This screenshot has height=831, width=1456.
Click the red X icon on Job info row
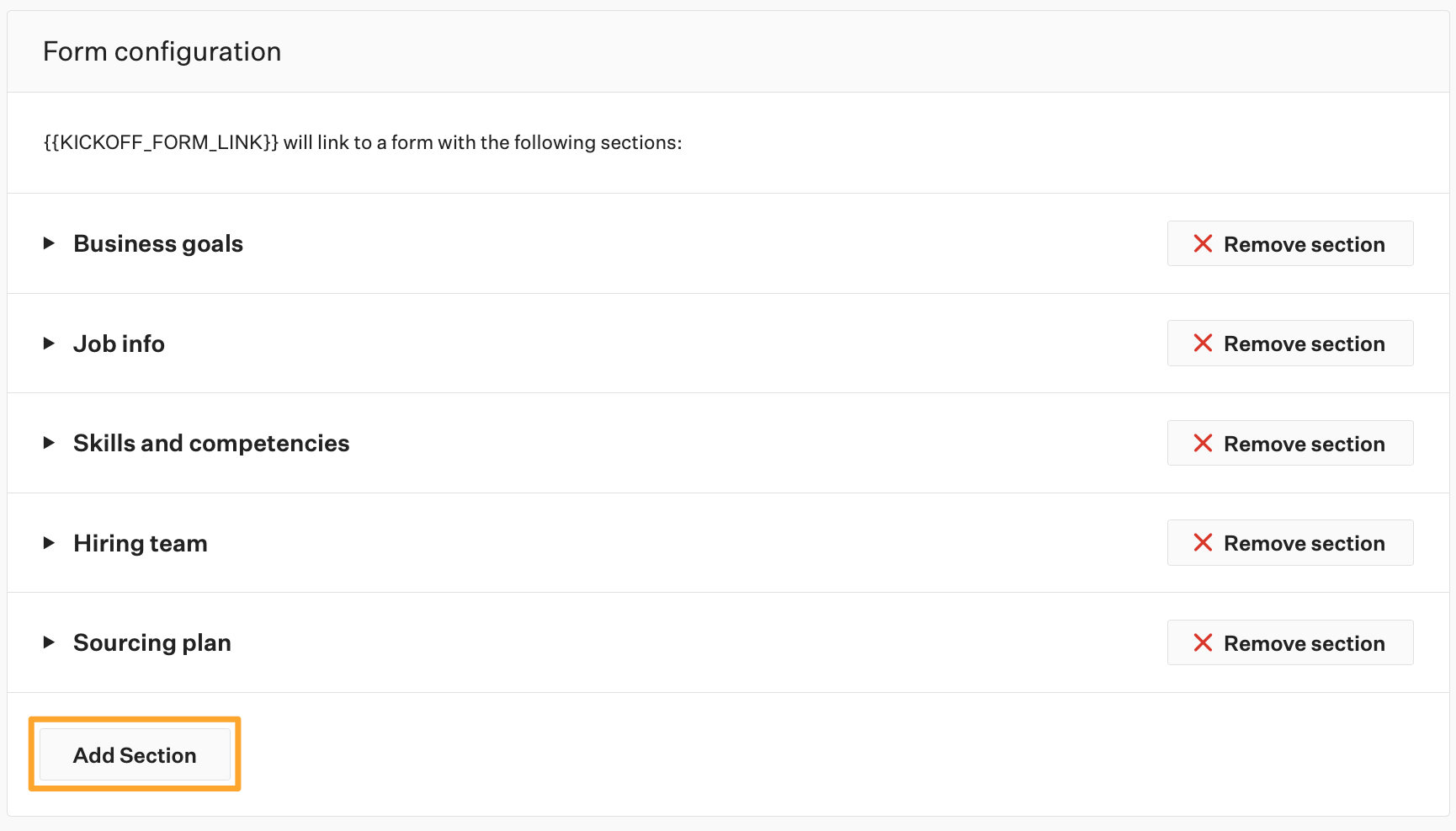pyautogui.click(x=1203, y=343)
